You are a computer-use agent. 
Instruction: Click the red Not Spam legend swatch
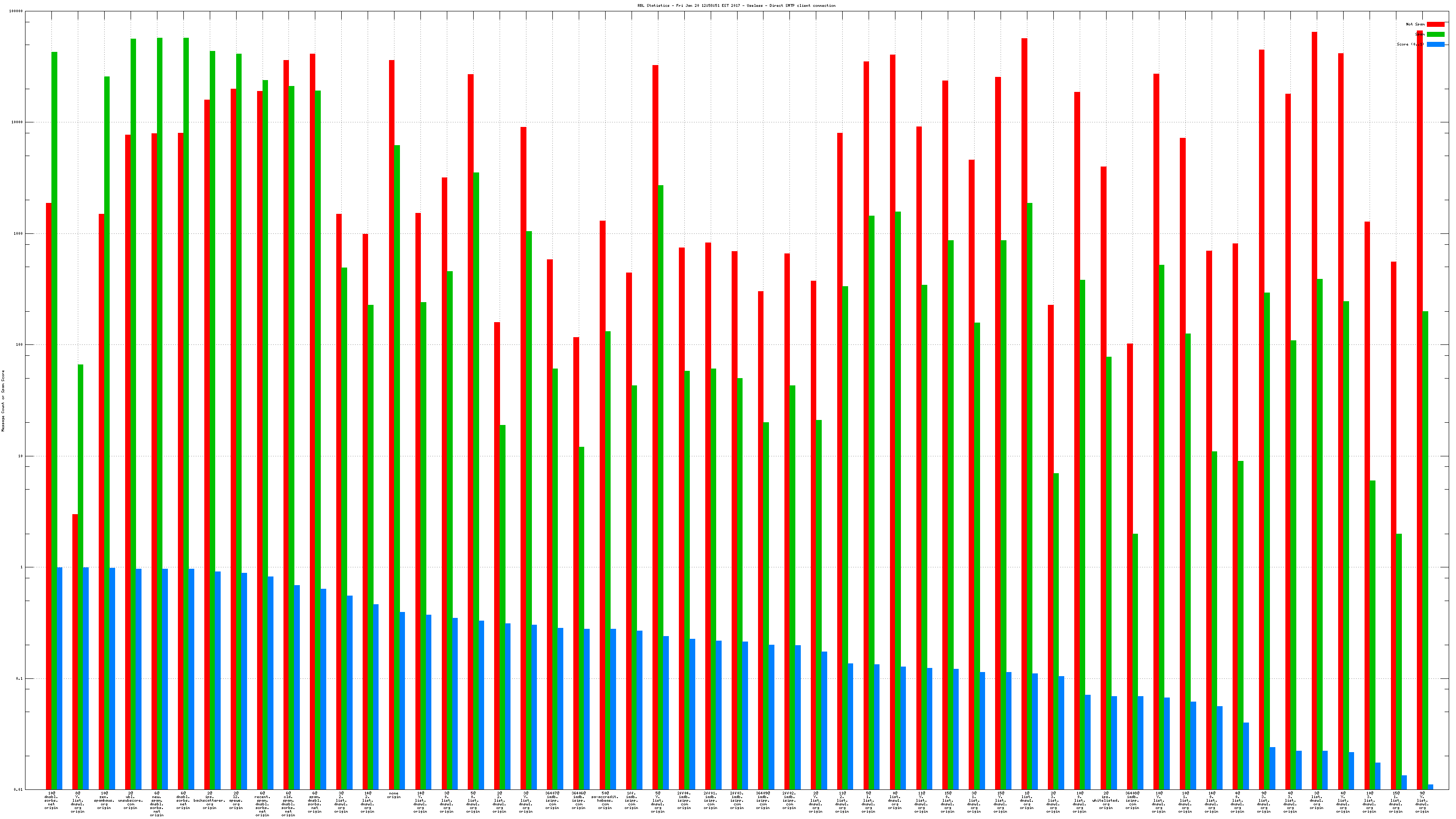coord(1435,24)
